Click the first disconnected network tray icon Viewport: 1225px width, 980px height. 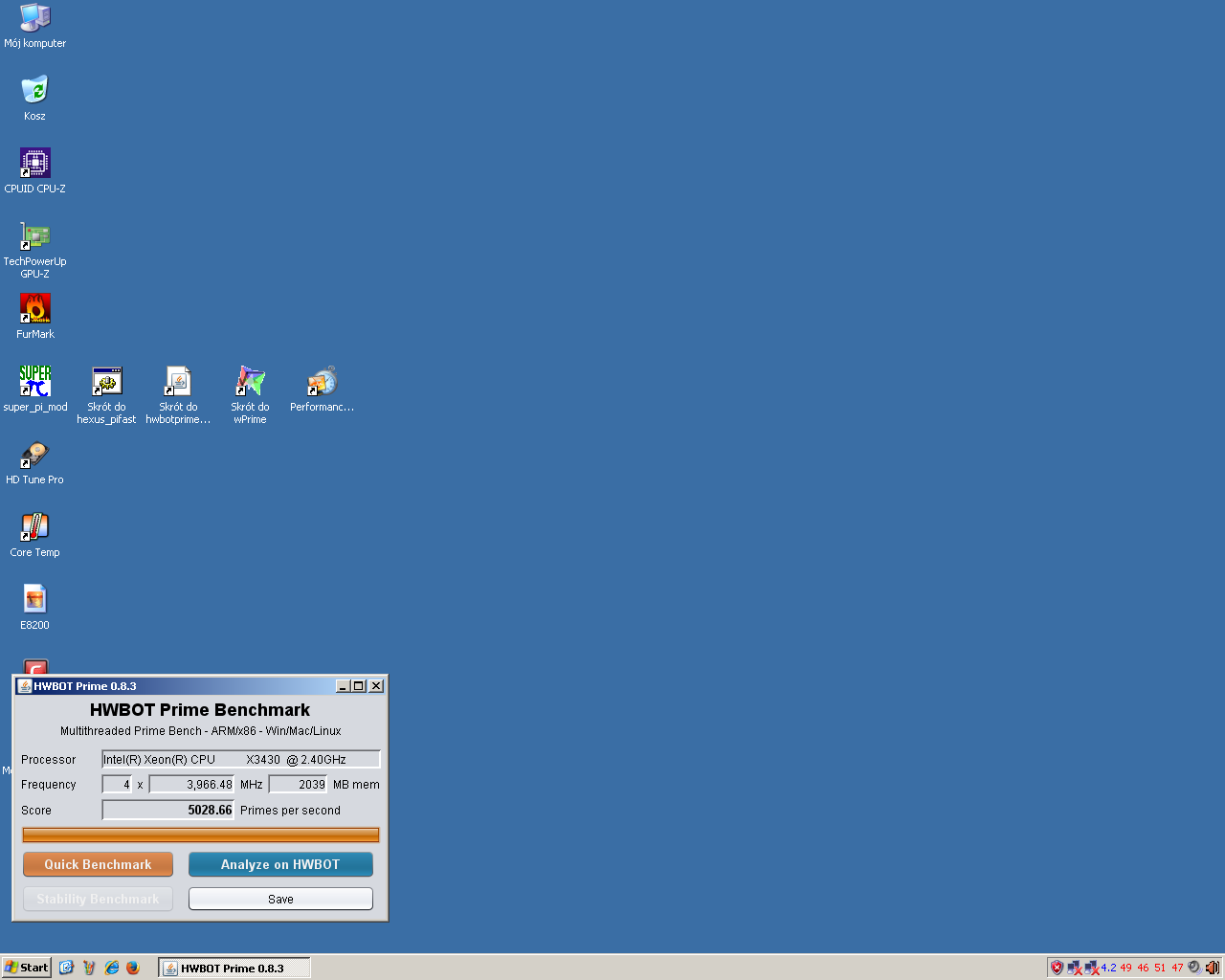point(1075,968)
